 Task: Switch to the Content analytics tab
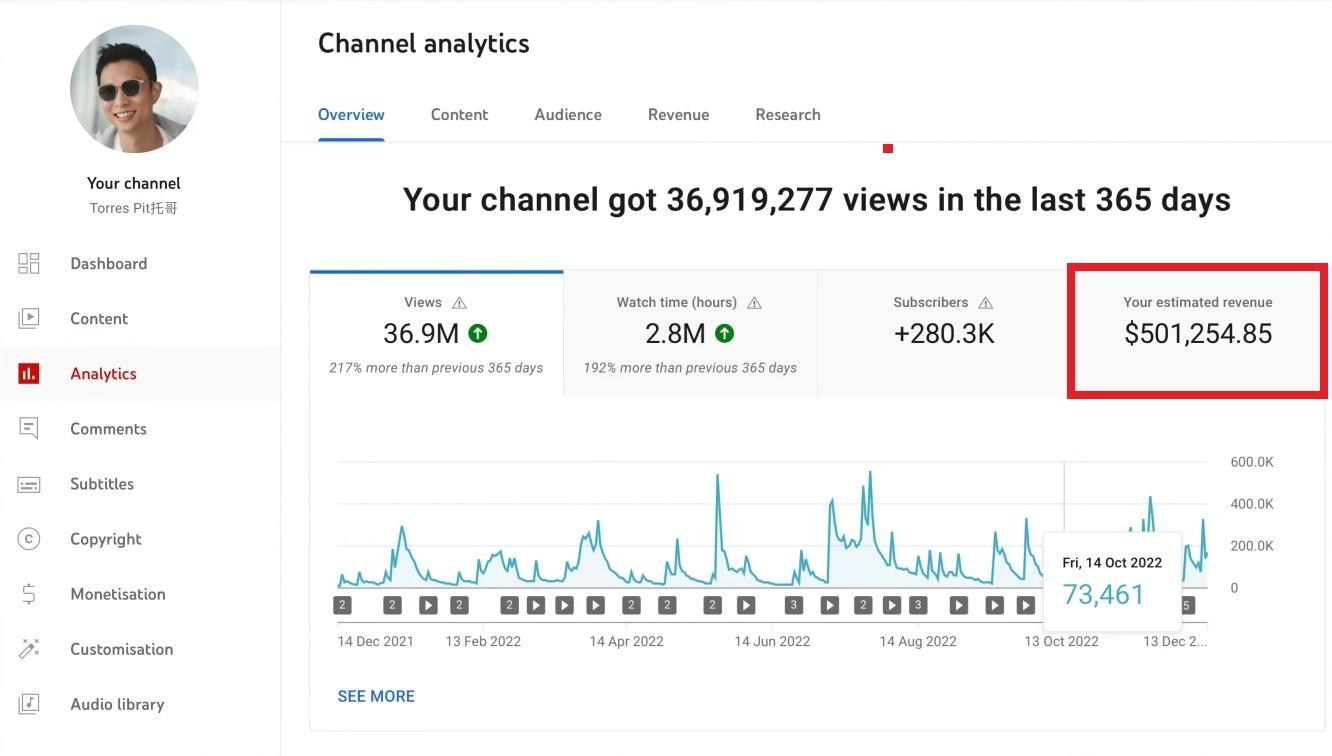pos(459,115)
